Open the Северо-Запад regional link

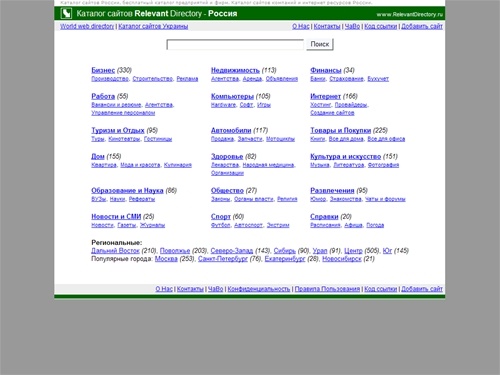pos(232,251)
